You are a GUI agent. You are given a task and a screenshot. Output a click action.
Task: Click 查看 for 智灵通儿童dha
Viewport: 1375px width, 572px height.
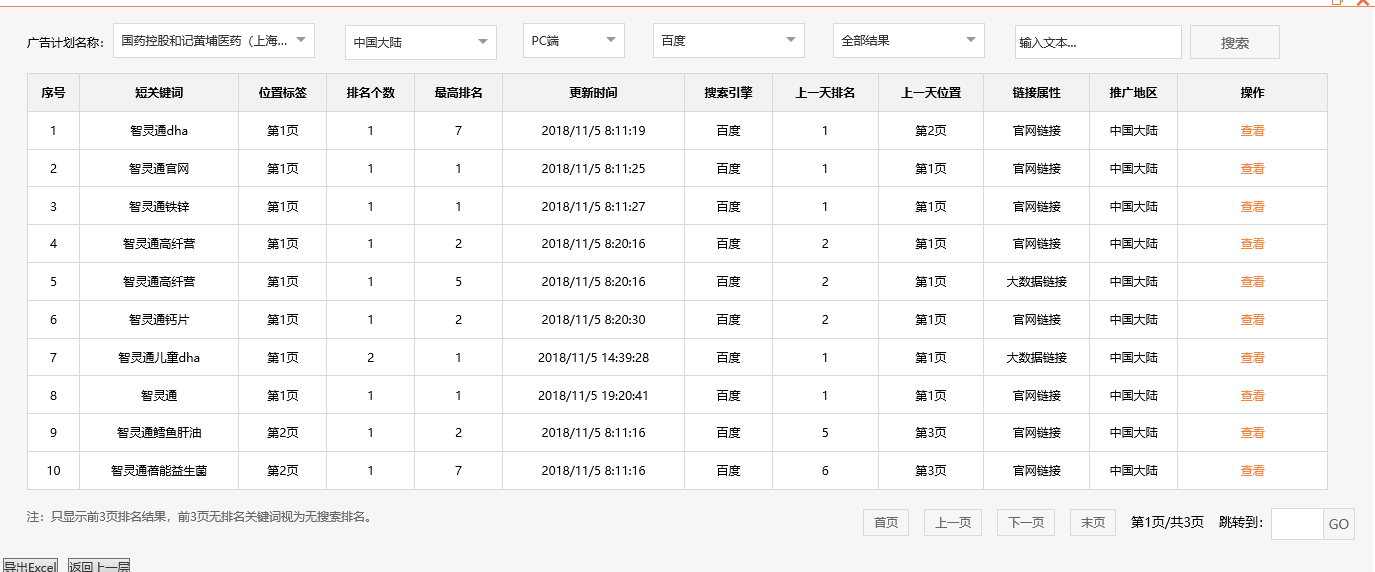1252,358
